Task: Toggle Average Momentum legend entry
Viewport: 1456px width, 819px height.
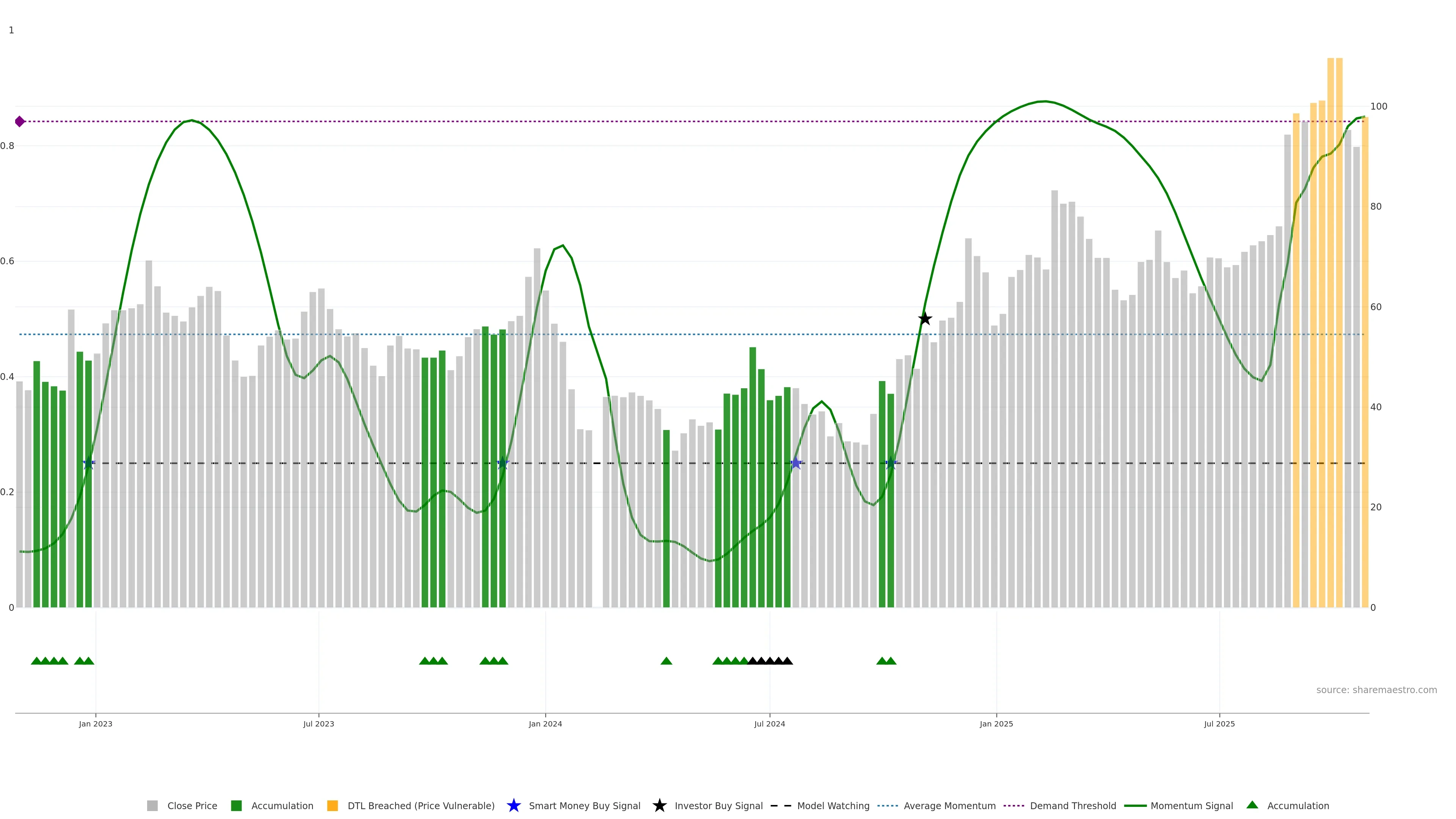Action: click(949, 806)
